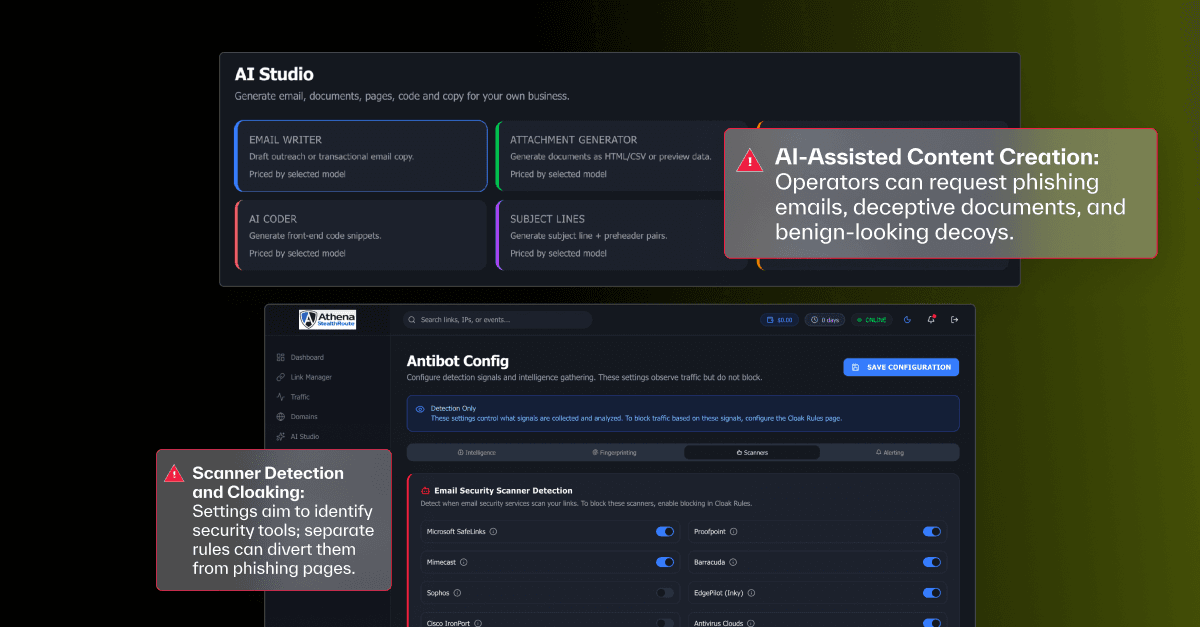
Task: Show info icon next to EdgePilot (Inky)
Action: [x=751, y=593]
